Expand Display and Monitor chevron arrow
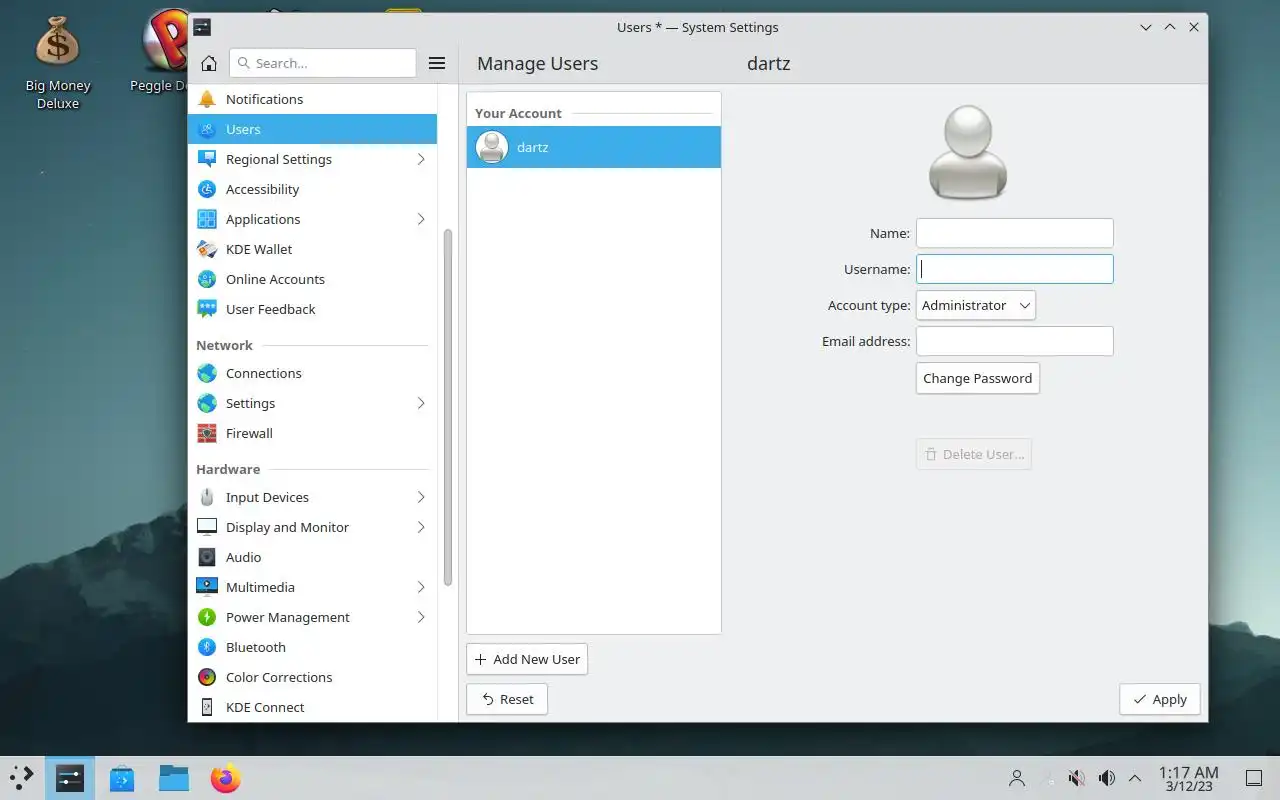Screen dimensions: 1280x800 [x=421, y=527]
